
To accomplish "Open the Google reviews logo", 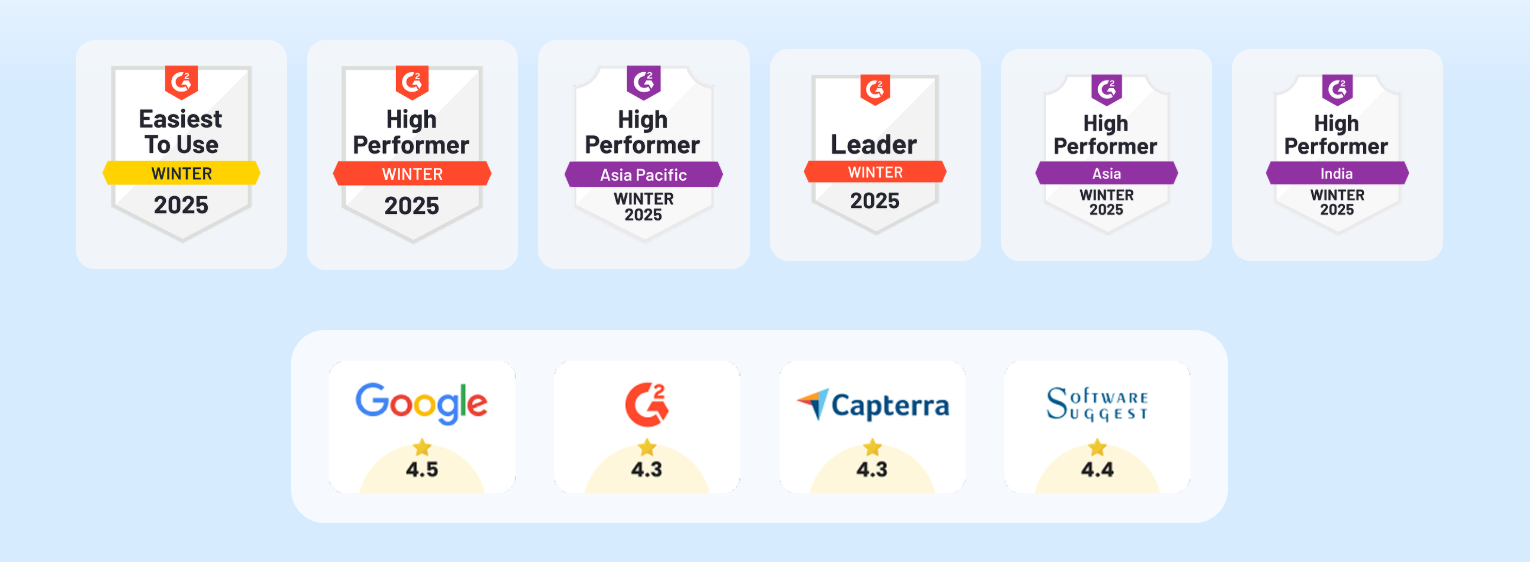I will [421, 403].
